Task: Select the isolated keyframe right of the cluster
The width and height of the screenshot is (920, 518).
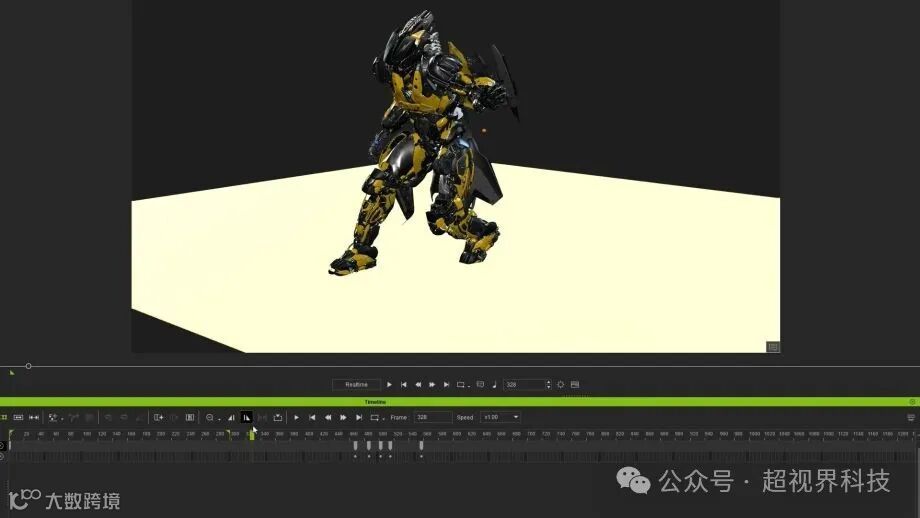Action: (x=421, y=446)
